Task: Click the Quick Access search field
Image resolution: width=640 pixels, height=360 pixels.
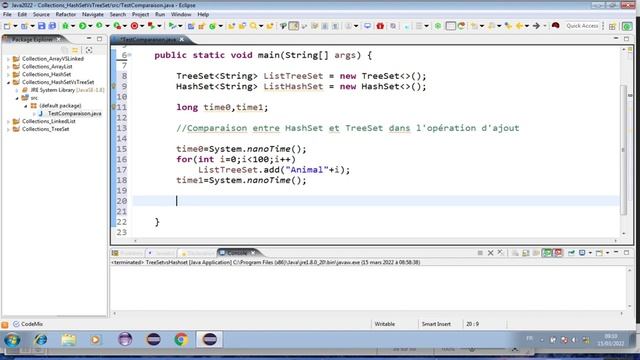Action: 582,26
